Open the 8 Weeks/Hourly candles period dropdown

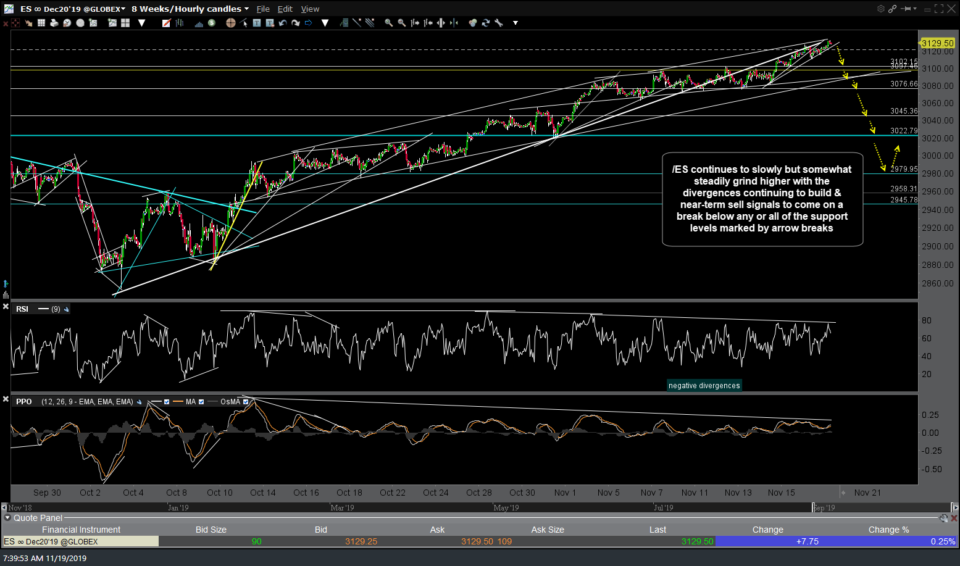click(x=190, y=9)
